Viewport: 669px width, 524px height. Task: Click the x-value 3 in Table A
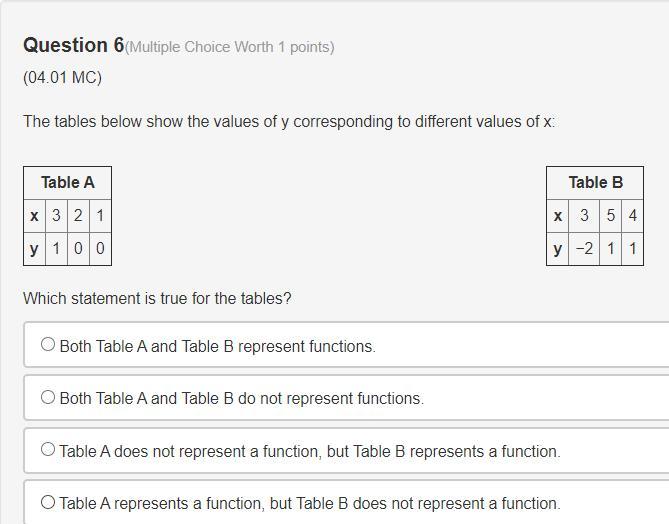[x=57, y=215]
